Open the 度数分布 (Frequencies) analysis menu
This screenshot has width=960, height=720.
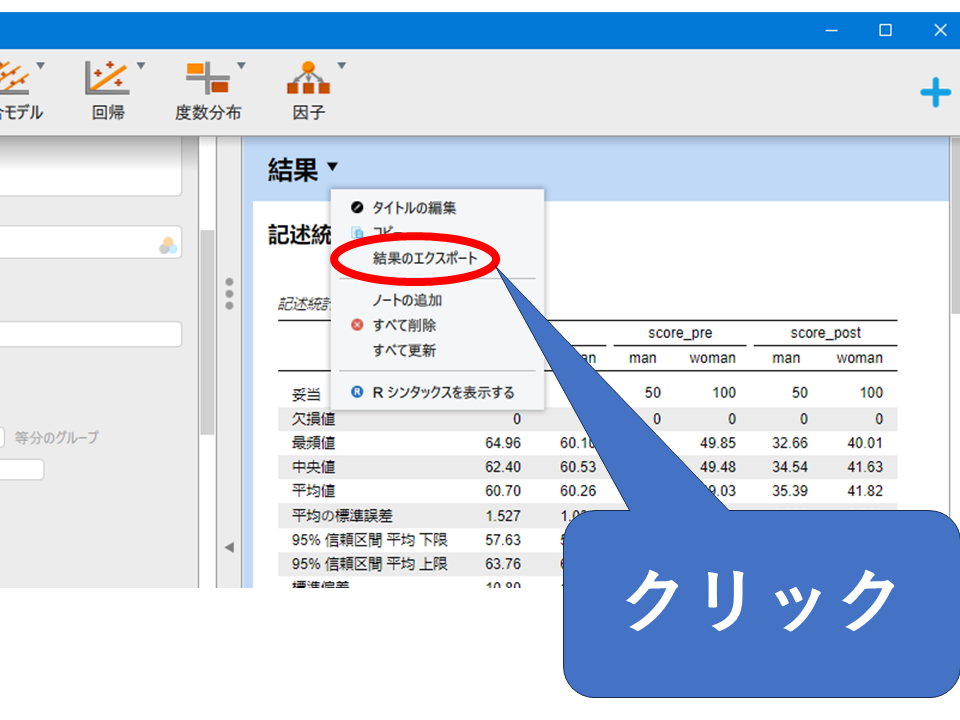(208, 90)
